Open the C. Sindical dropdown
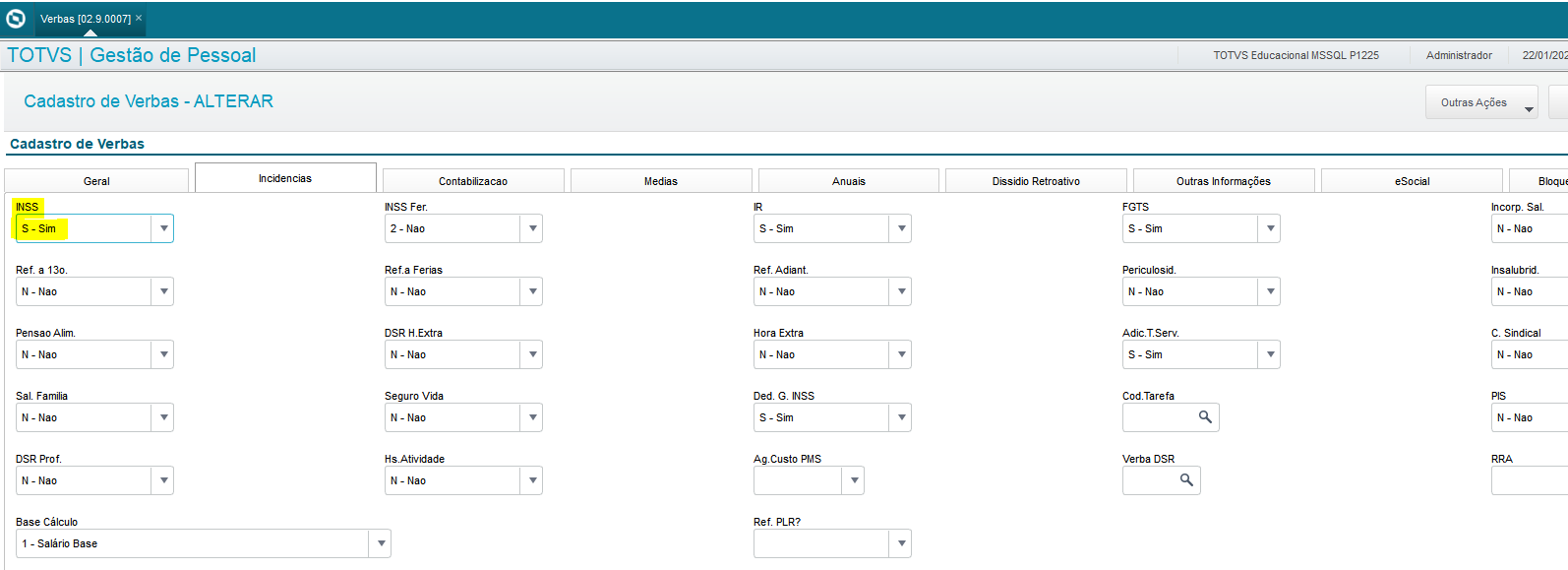 pos(1530,354)
